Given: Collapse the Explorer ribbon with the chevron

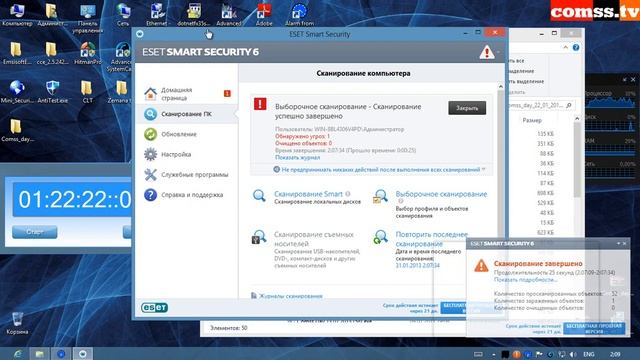Looking at the screenshot, I should (x=565, y=47).
